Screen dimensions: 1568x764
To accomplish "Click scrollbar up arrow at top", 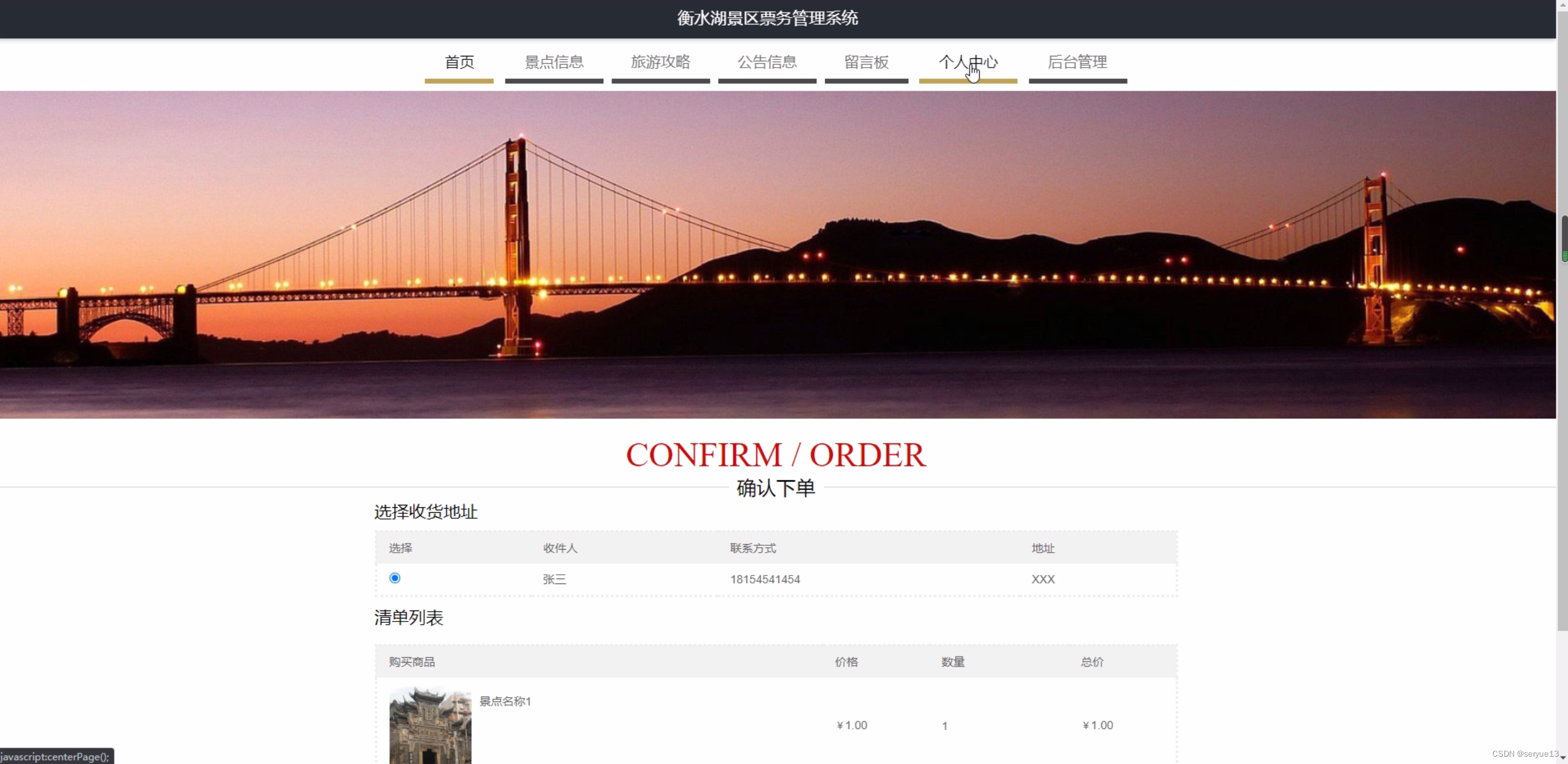I will 1562,4.
